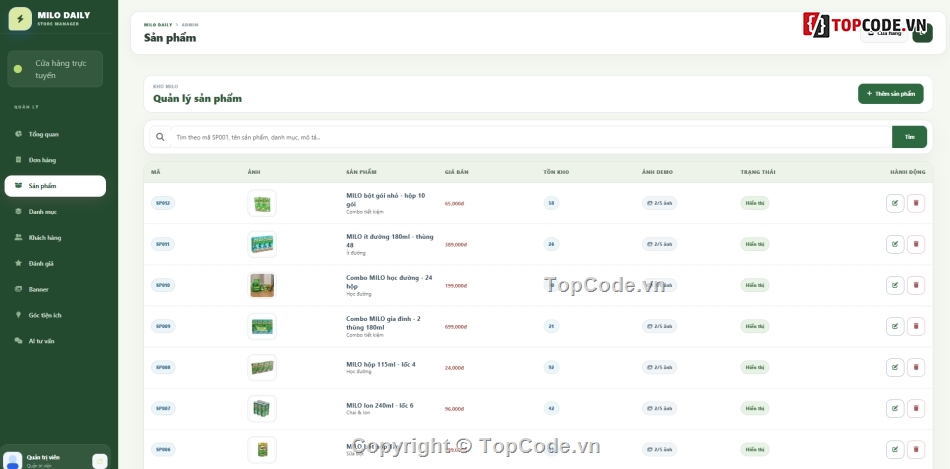Click the SP010 code badge
Screen dimensions: 950x469
click(x=163, y=285)
